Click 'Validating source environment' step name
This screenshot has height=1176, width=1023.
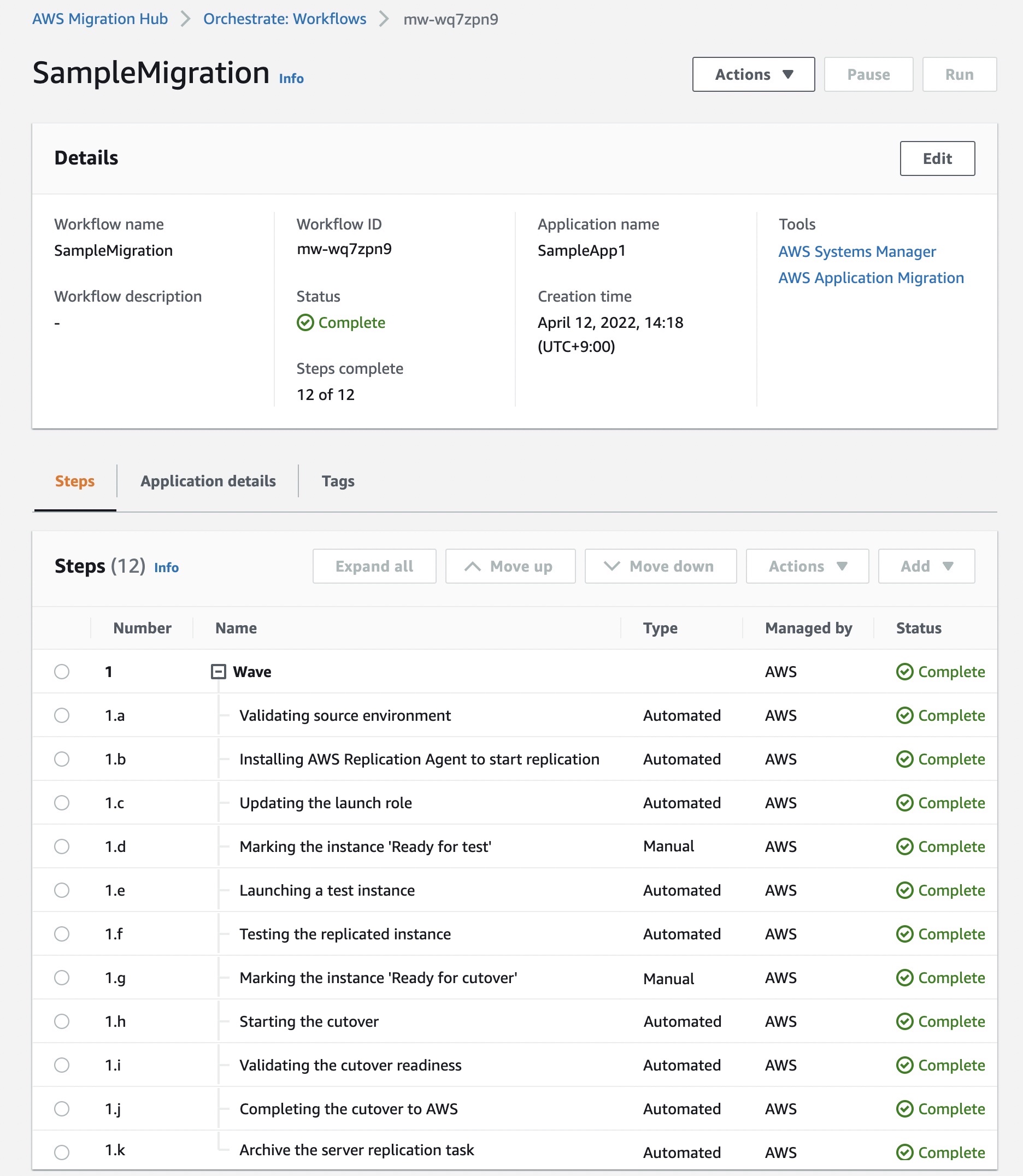345,715
